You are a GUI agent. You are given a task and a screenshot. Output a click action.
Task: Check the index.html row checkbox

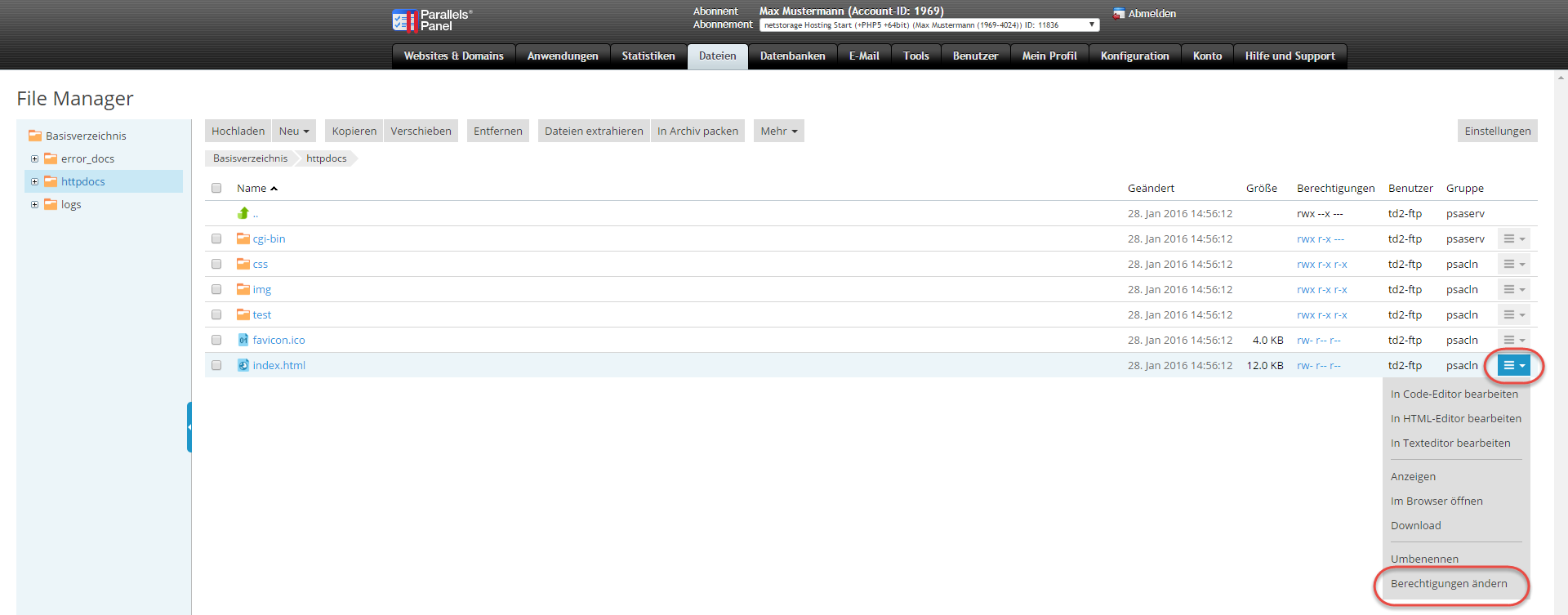click(x=216, y=365)
